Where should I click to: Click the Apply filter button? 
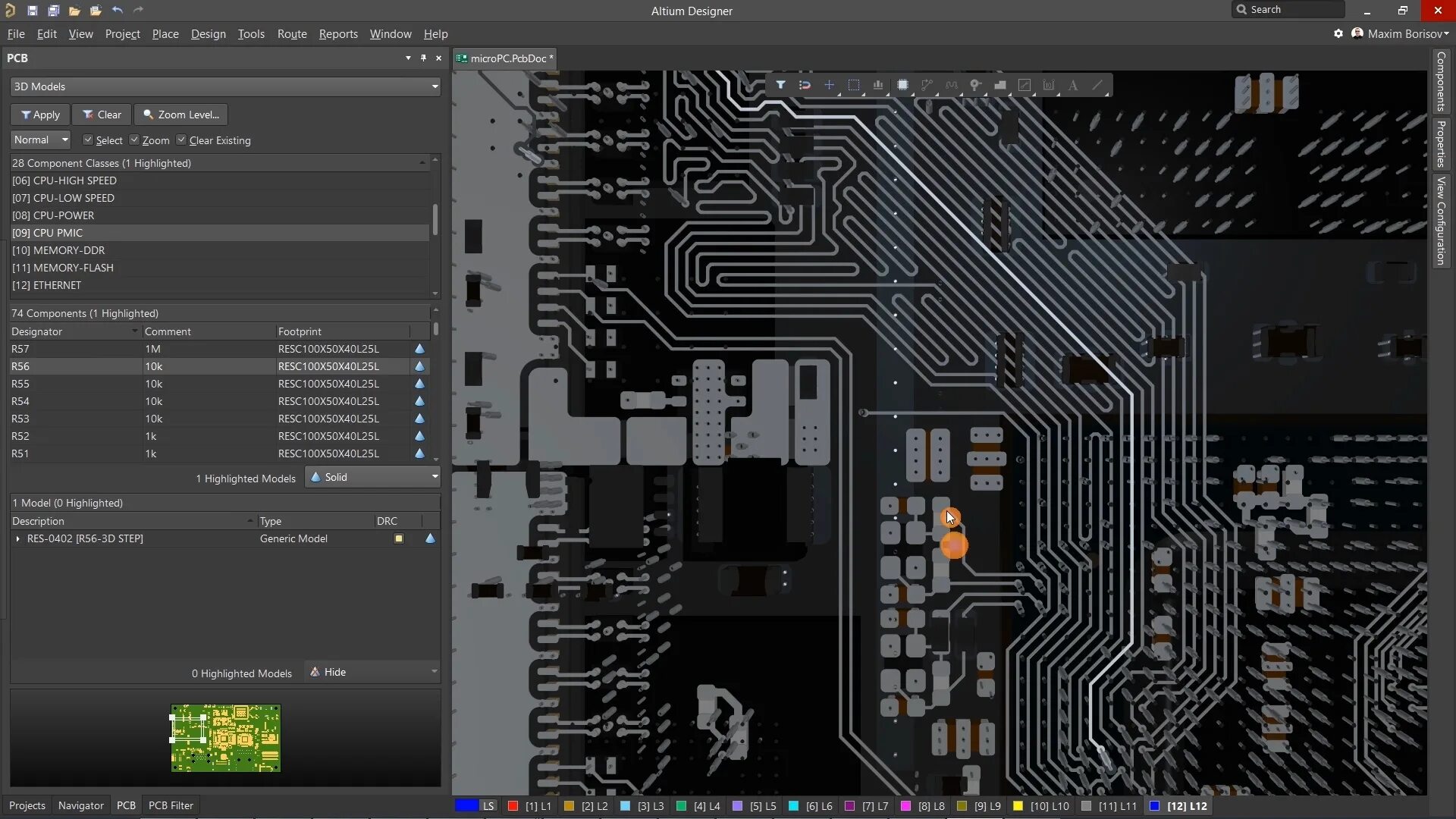tap(40, 115)
